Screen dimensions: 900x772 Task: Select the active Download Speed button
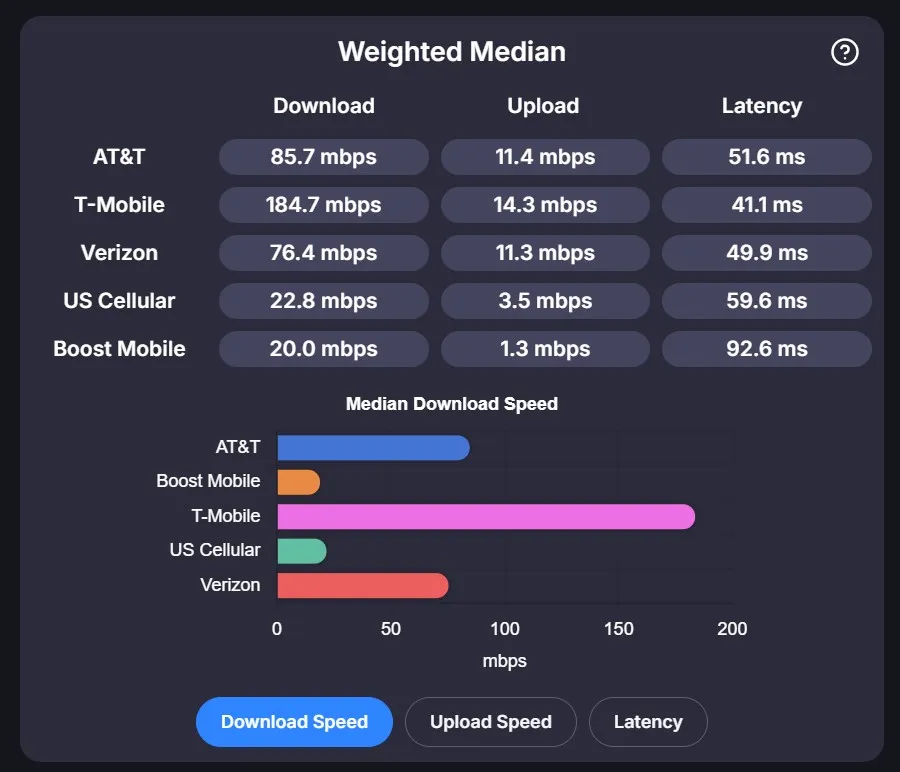click(294, 722)
